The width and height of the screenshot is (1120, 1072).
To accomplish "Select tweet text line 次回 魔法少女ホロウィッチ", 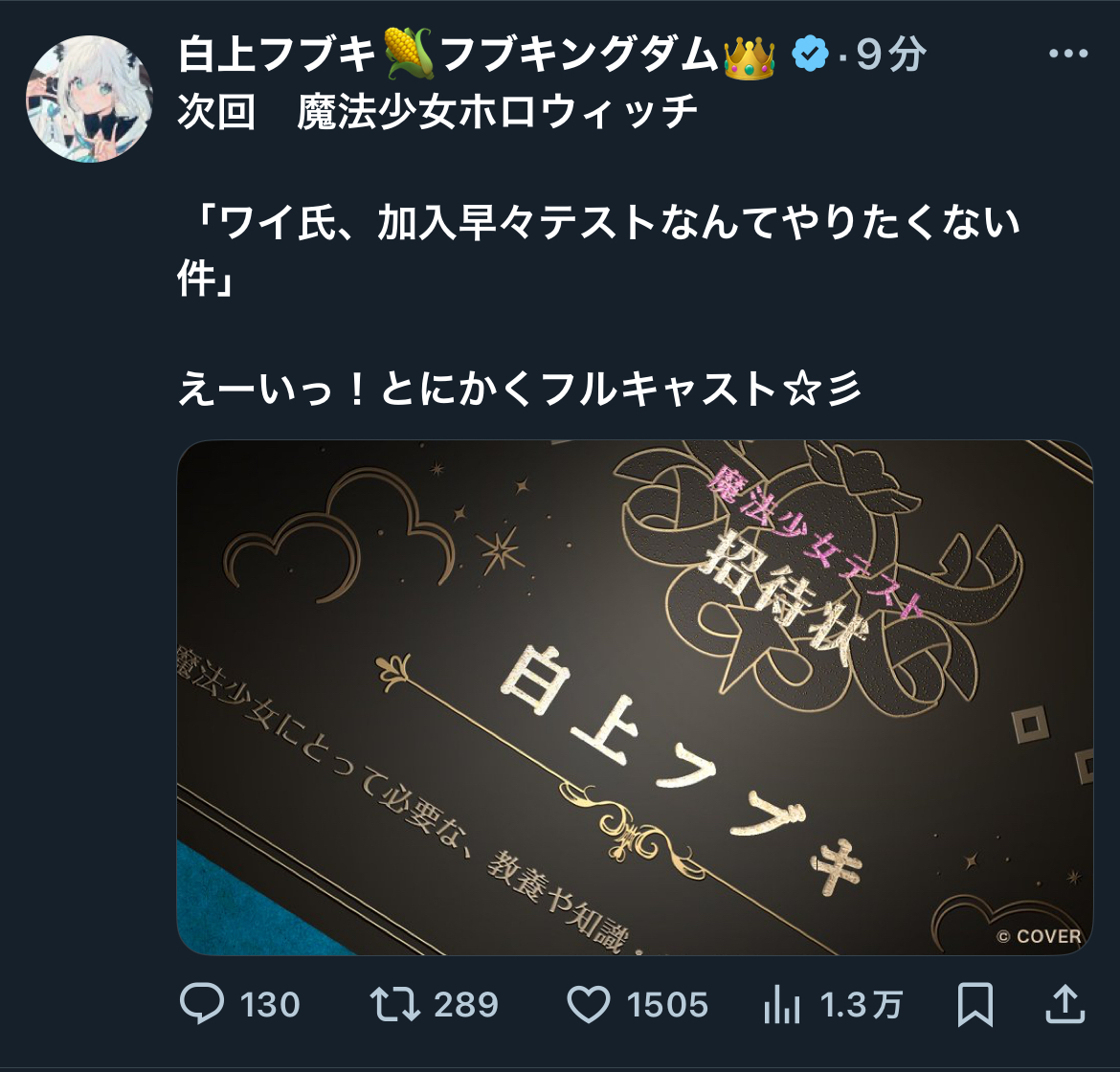I will (x=437, y=111).
